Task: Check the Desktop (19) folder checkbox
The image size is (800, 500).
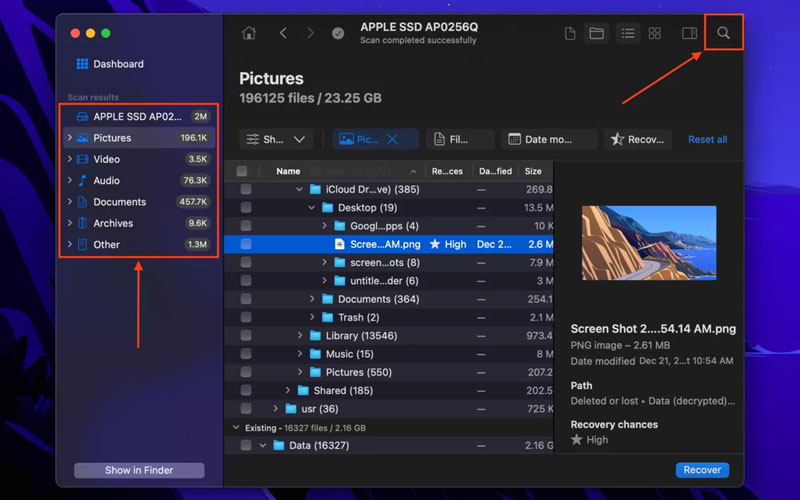Action: click(245, 208)
